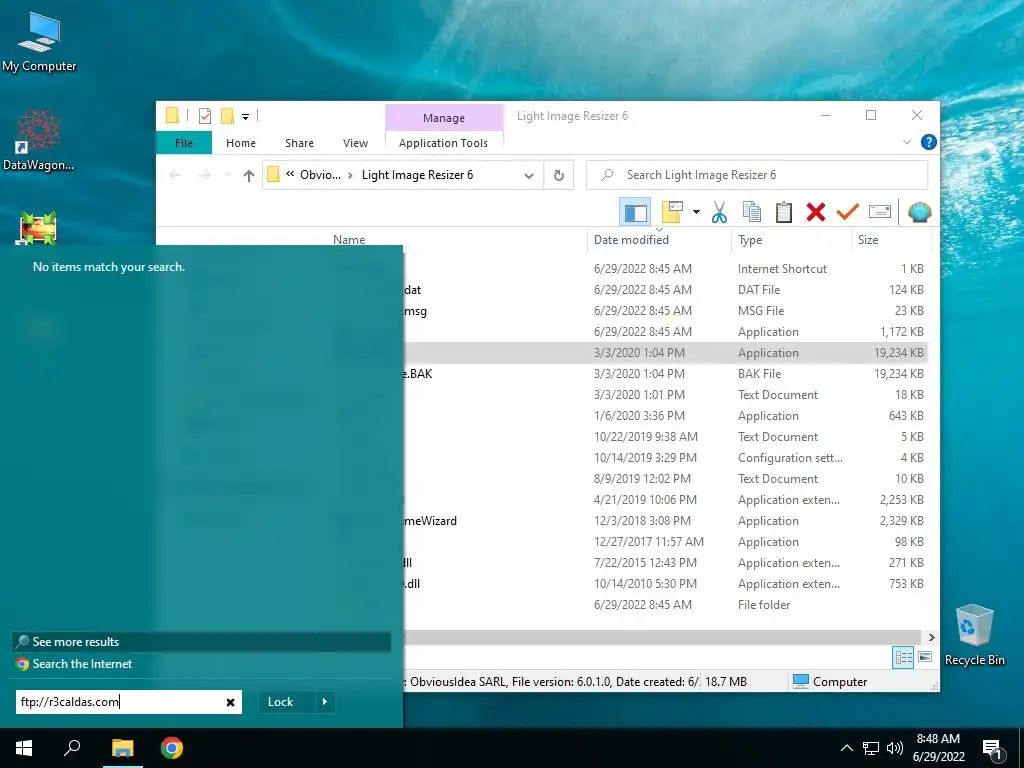Select the 19,234 KB BAK File row
Viewport: 1024px width, 768px height.
665,374
